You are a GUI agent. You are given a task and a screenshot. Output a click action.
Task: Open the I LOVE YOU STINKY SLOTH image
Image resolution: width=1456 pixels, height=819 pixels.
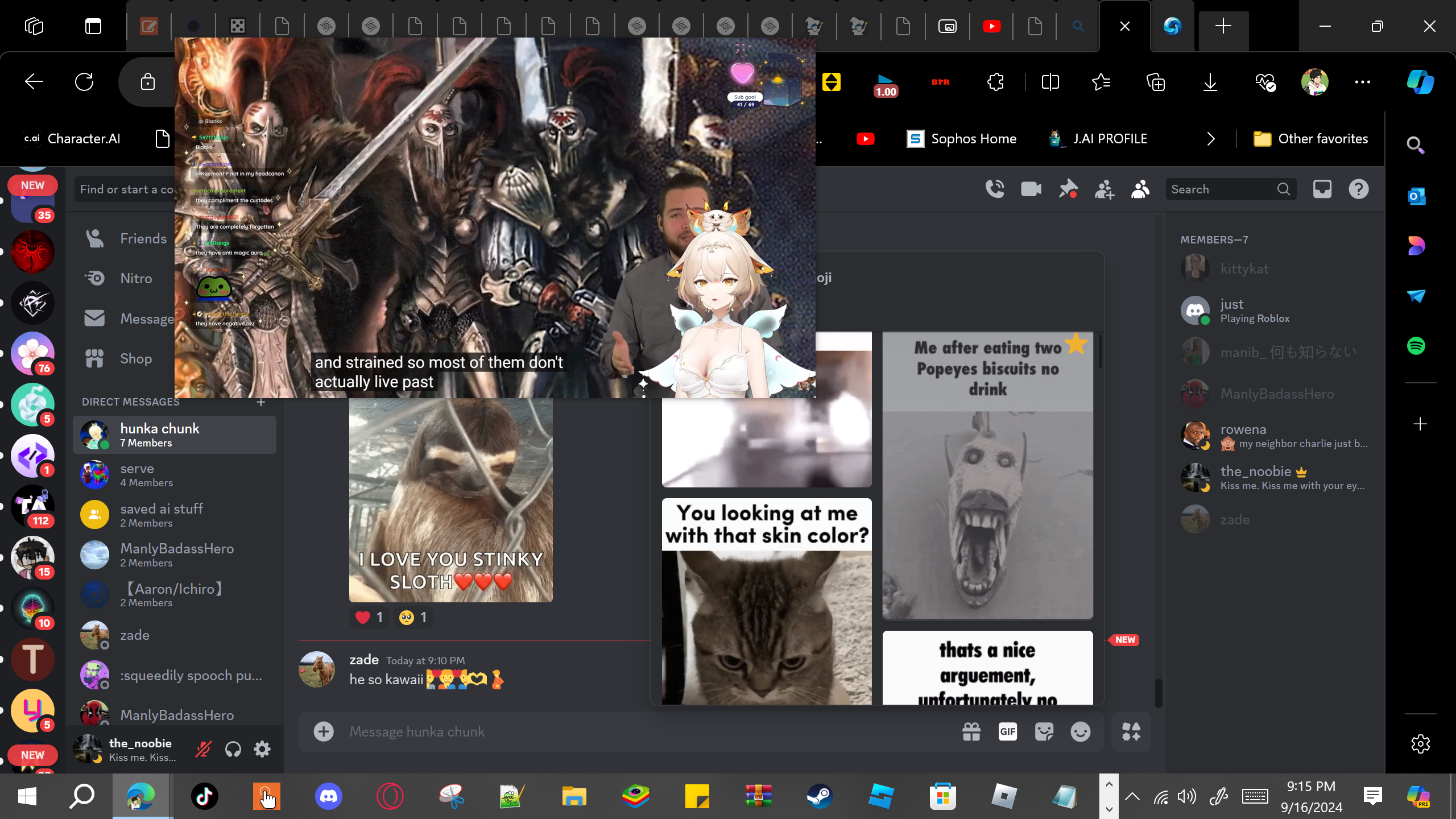click(450, 500)
